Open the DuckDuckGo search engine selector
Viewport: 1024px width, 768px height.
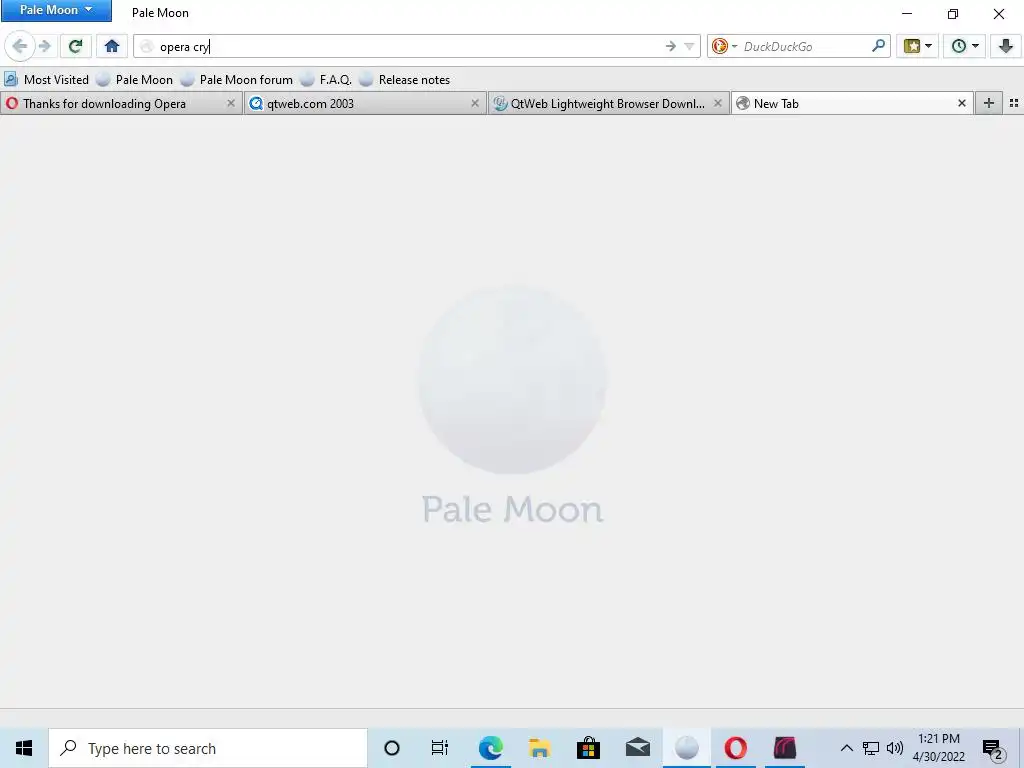(x=724, y=46)
